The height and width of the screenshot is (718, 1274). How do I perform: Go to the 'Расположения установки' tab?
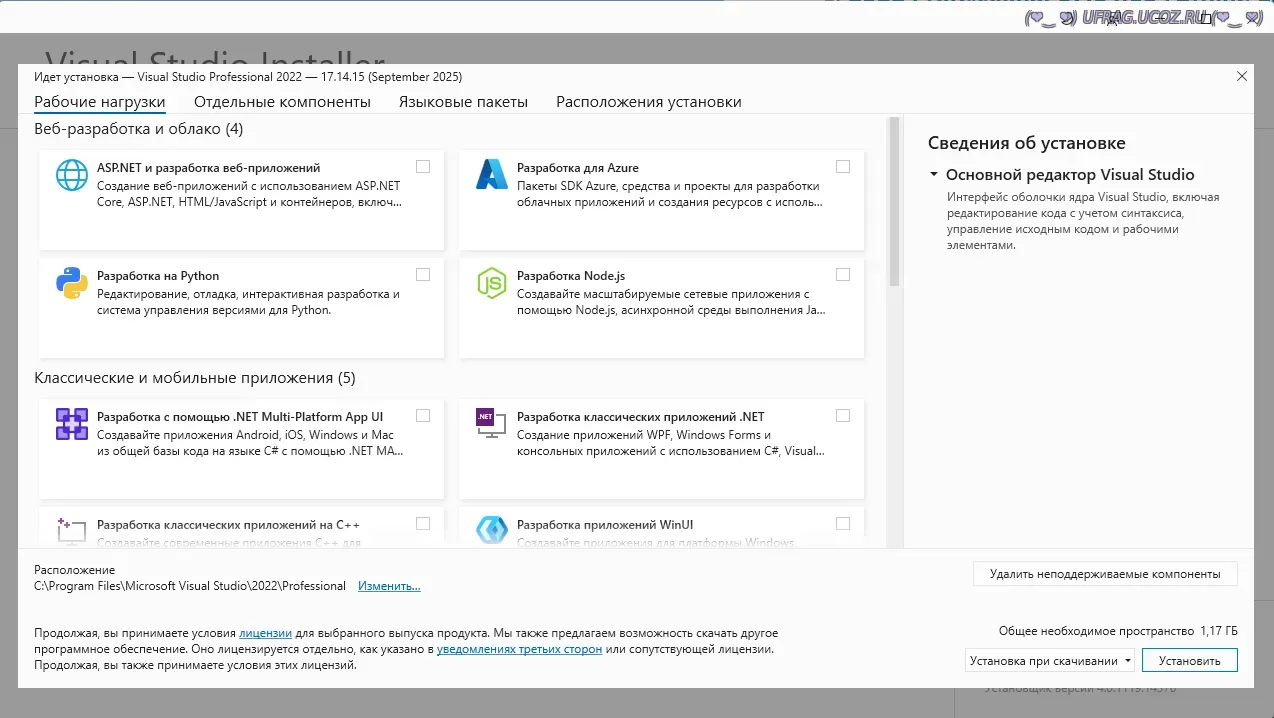tap(649, 102)
